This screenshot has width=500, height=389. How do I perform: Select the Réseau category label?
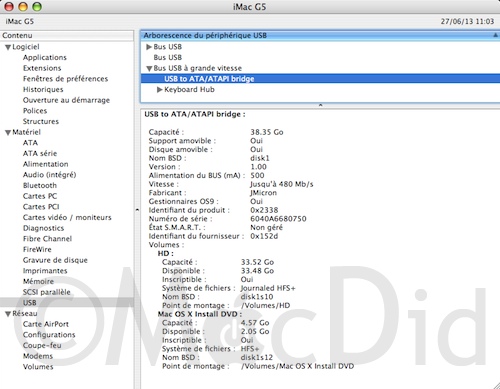(x=25, y=313)
